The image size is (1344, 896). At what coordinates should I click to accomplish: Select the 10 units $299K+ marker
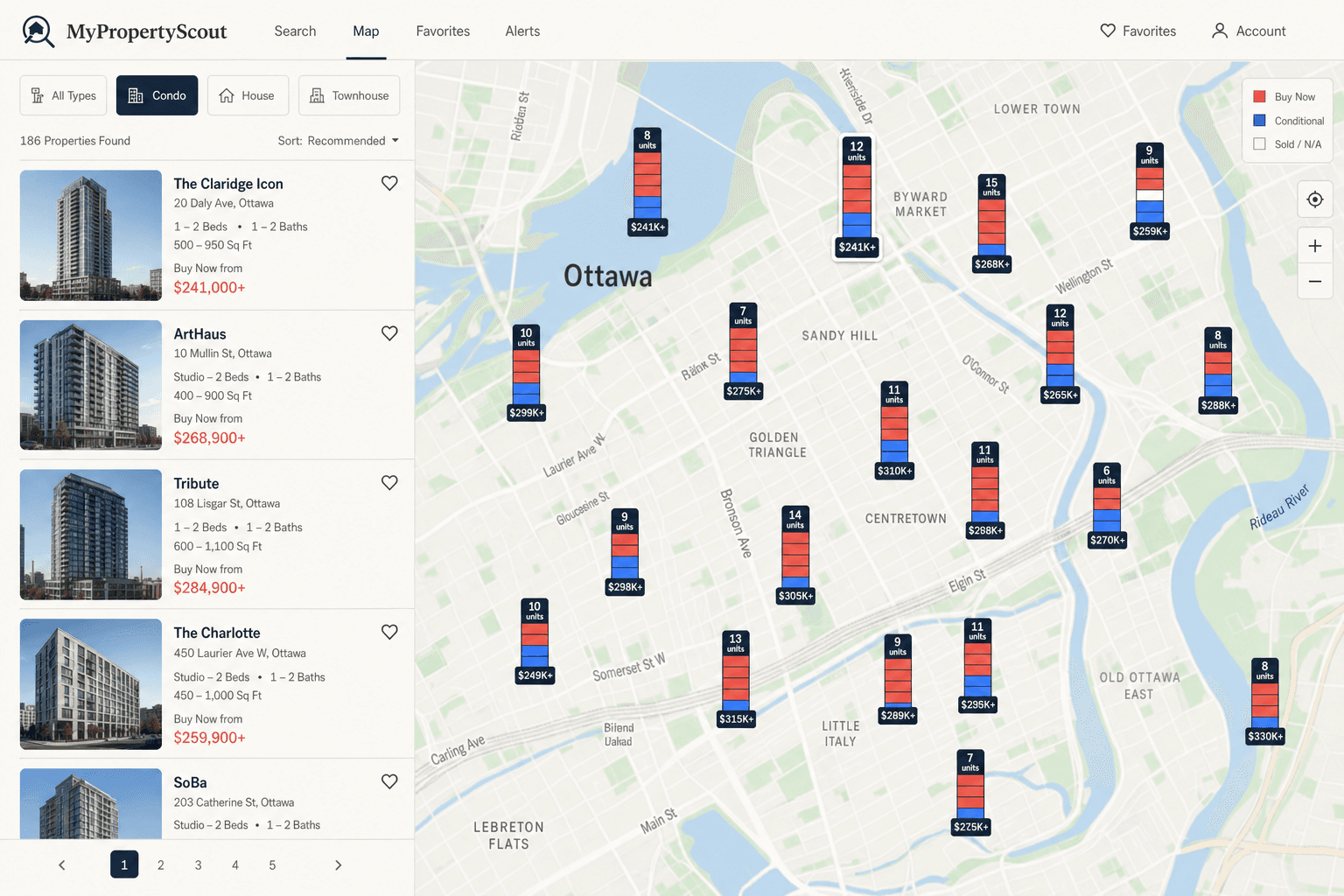point(526,373)
